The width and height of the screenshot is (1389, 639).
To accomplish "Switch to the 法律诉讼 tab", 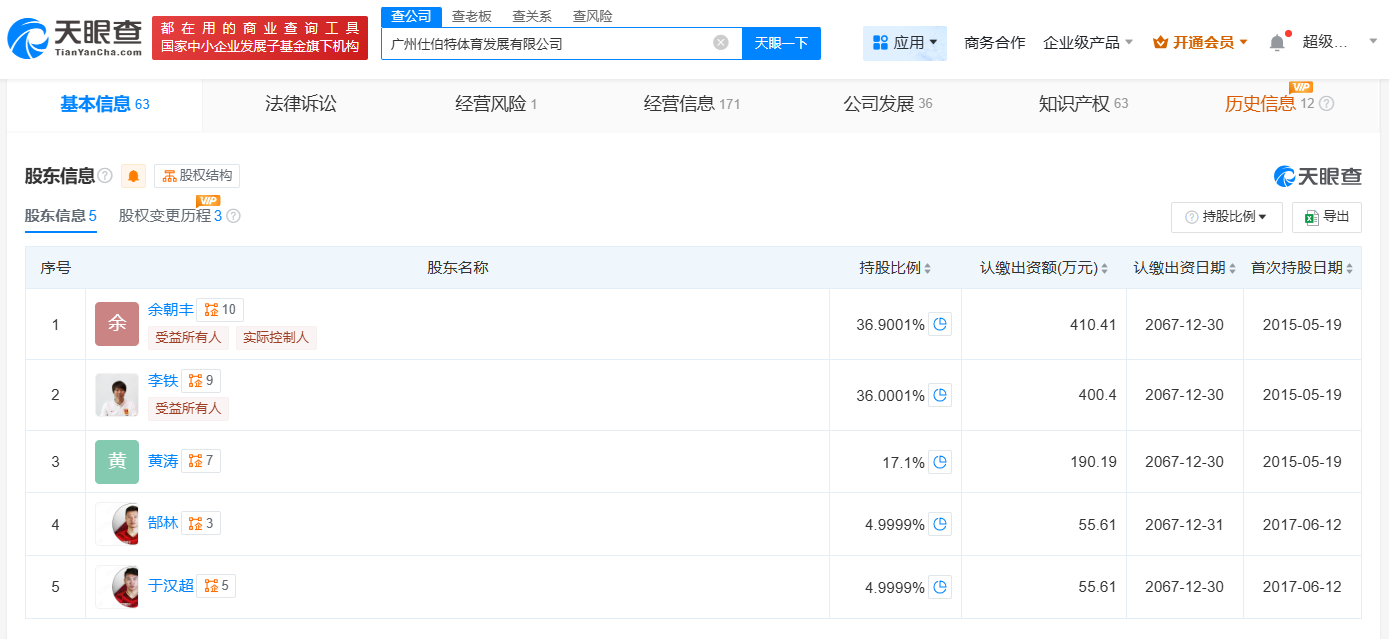I will [x=300, y=104].
